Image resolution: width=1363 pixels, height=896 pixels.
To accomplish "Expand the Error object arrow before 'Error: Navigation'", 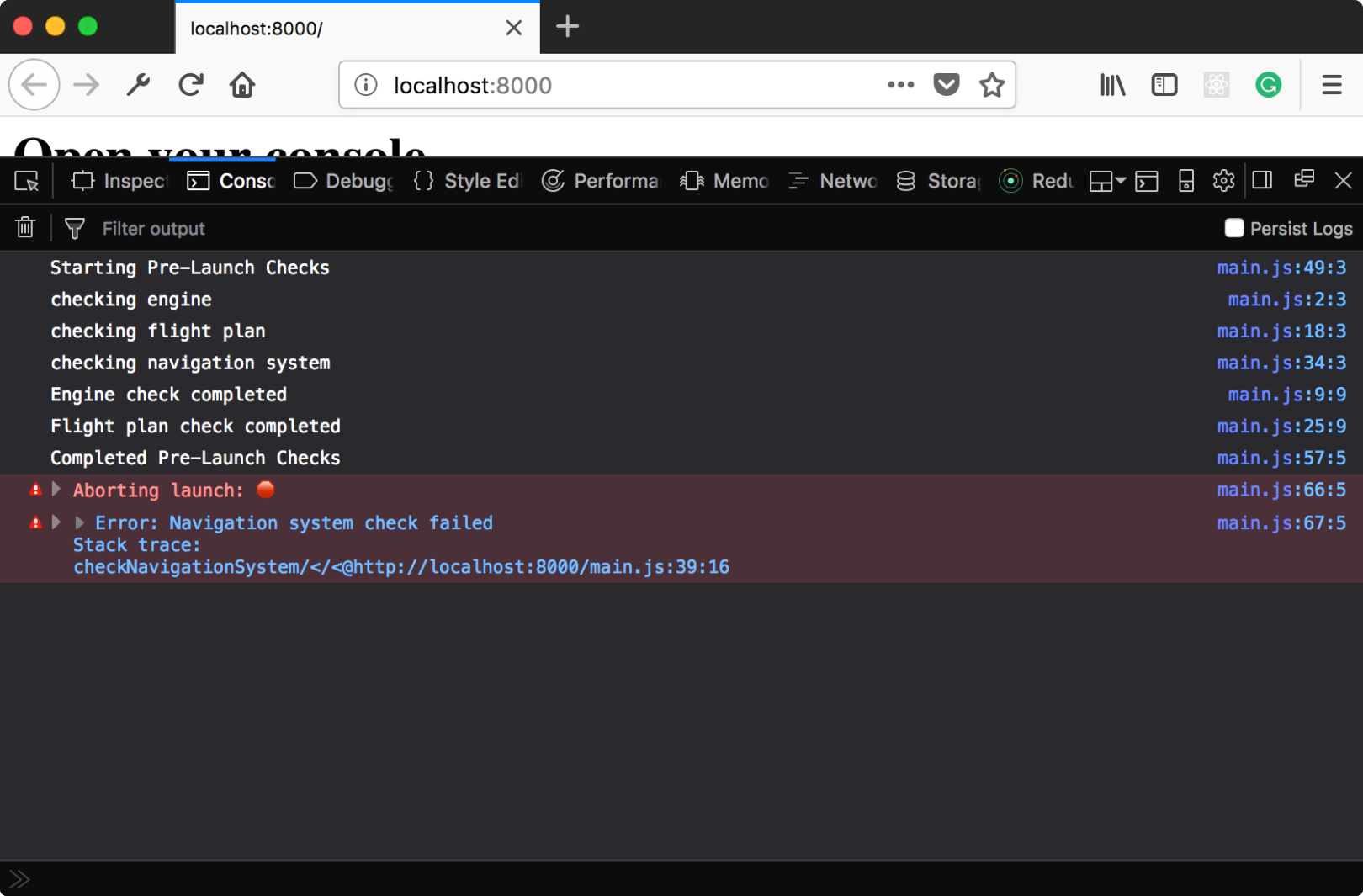I will tap(80, 522).
